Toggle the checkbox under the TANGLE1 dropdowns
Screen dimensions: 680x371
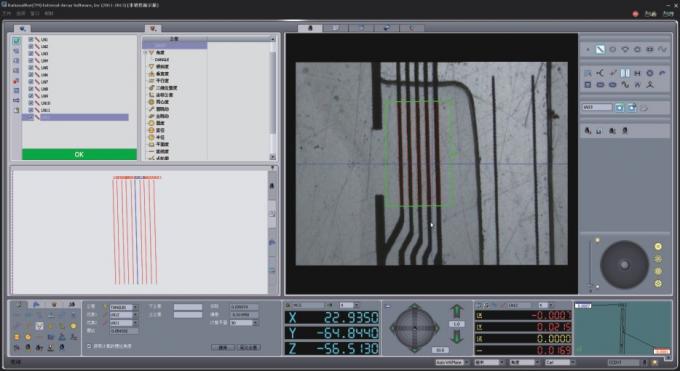[89, 346]
